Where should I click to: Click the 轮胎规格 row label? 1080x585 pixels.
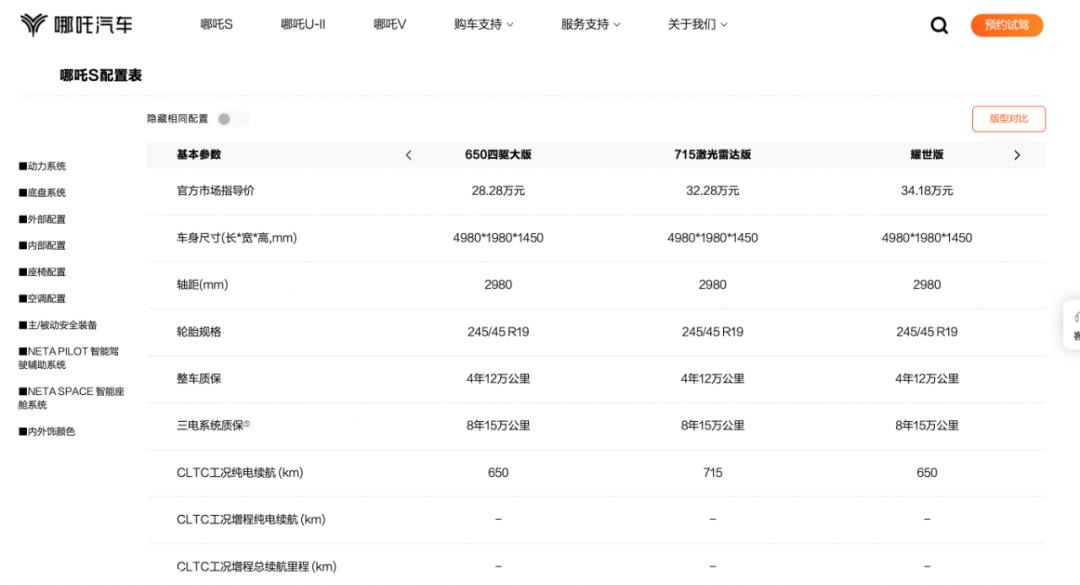pos(199,331)
